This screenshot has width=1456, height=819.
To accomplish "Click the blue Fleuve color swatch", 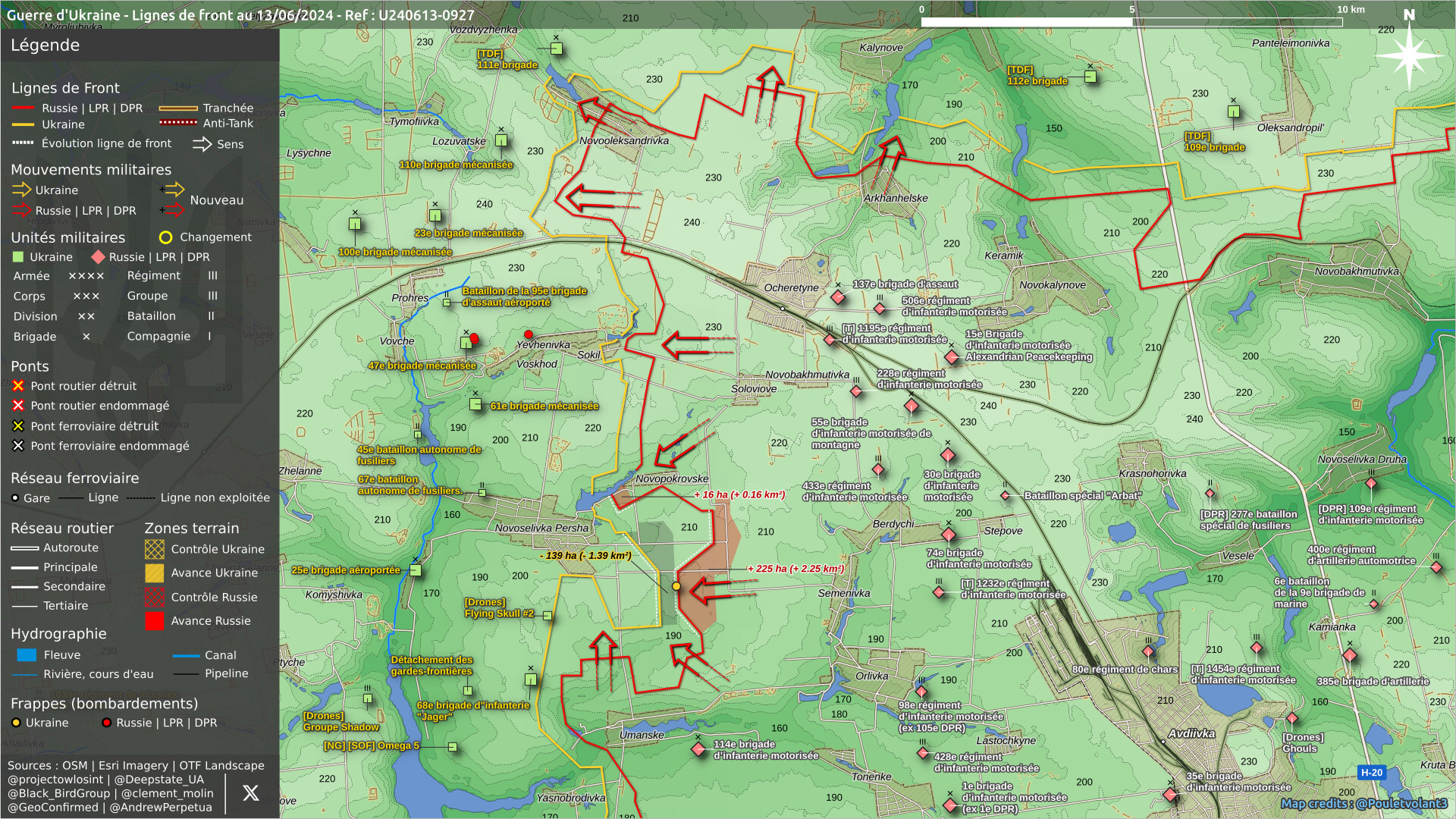I will click(27, 655).
